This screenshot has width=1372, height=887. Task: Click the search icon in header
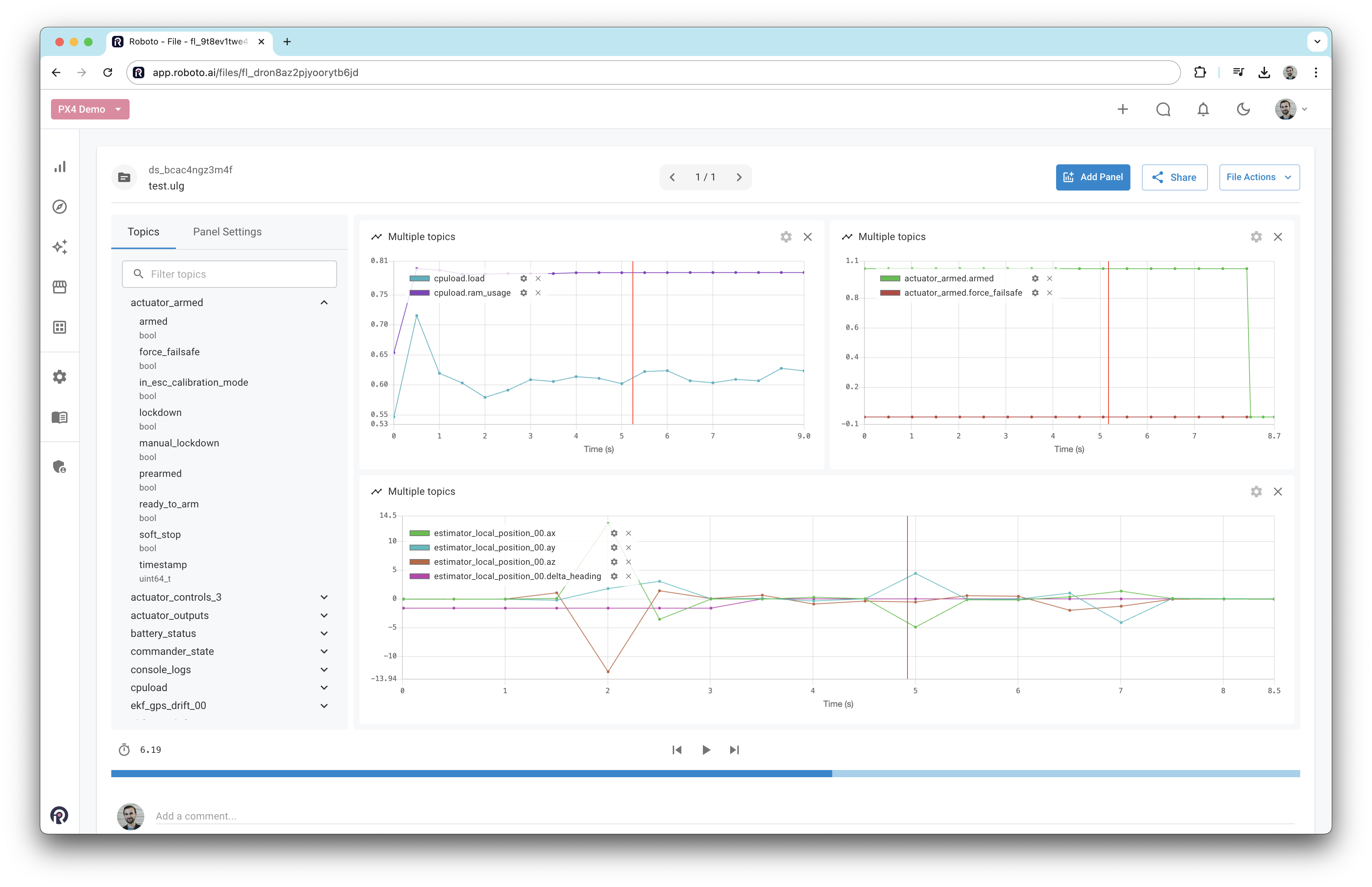pyautogui.click(x=1163, y=109)
